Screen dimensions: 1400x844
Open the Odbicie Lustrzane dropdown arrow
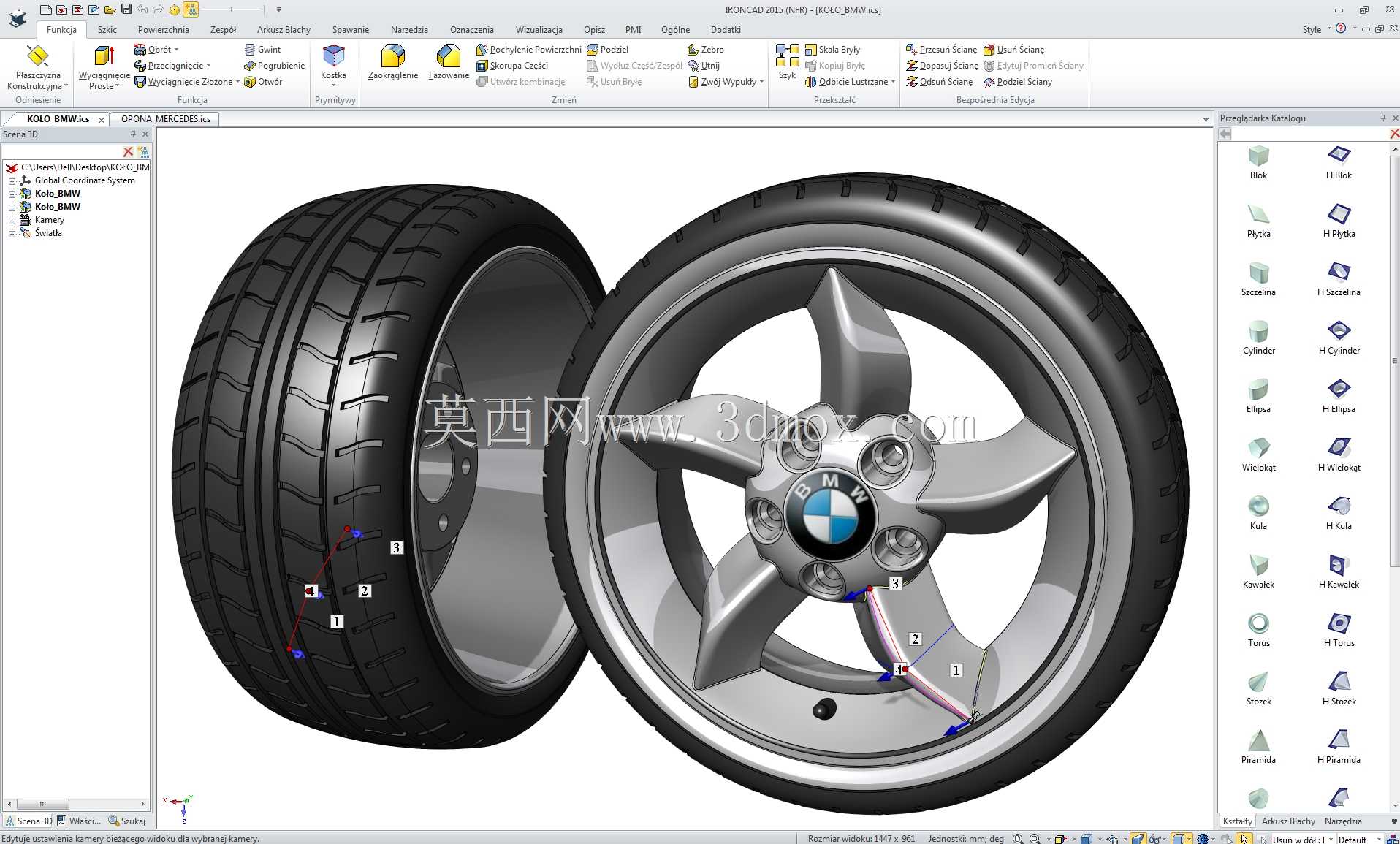pyautogui.click(x=893, y=82)
